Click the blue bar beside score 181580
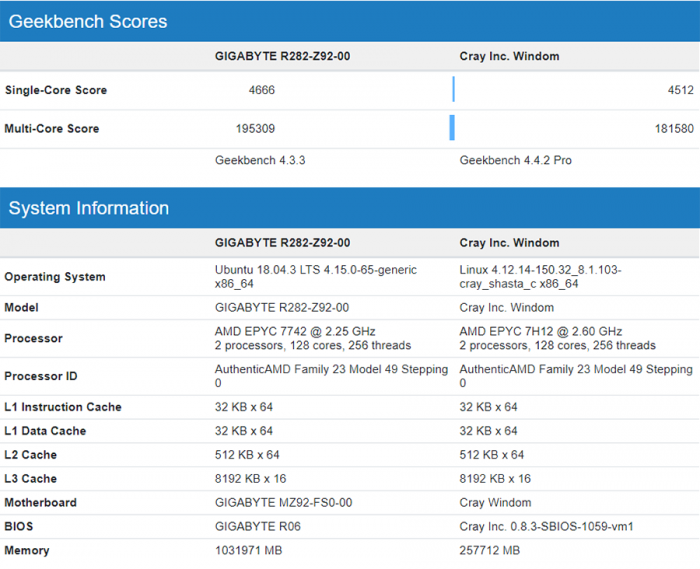Image resolution: width=700 pixels, height=569 pixels. pos(452,128)
